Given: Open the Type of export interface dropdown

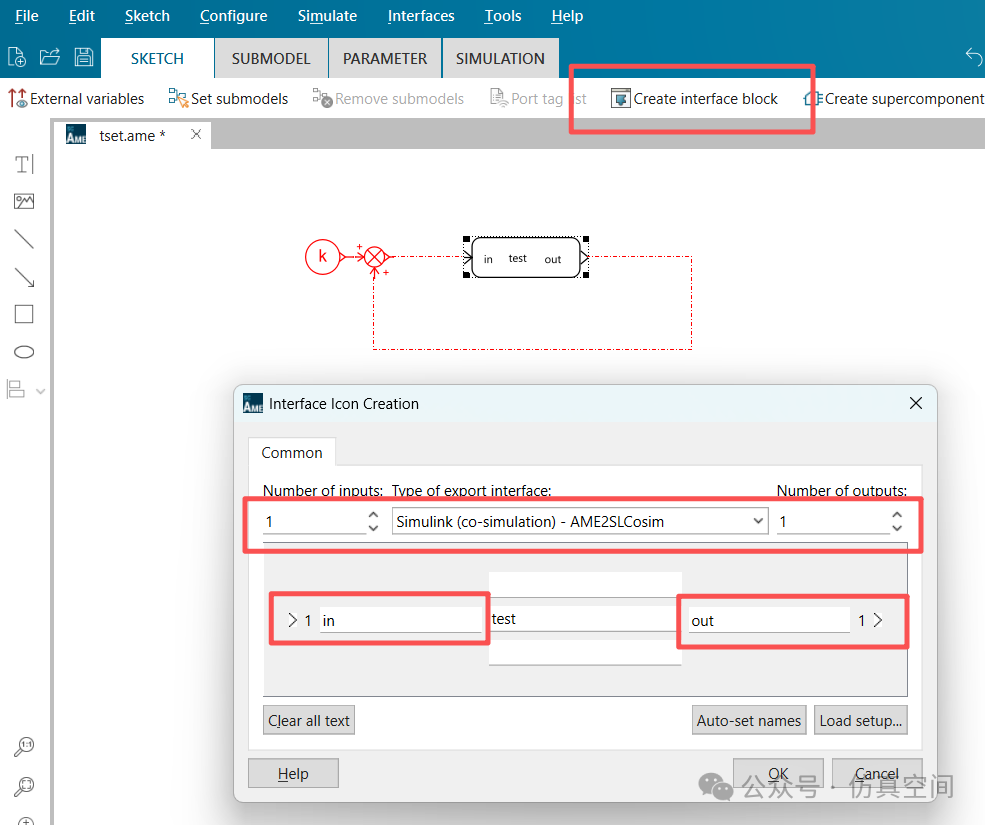Looking at the screenshot, I should coord(580,521).
